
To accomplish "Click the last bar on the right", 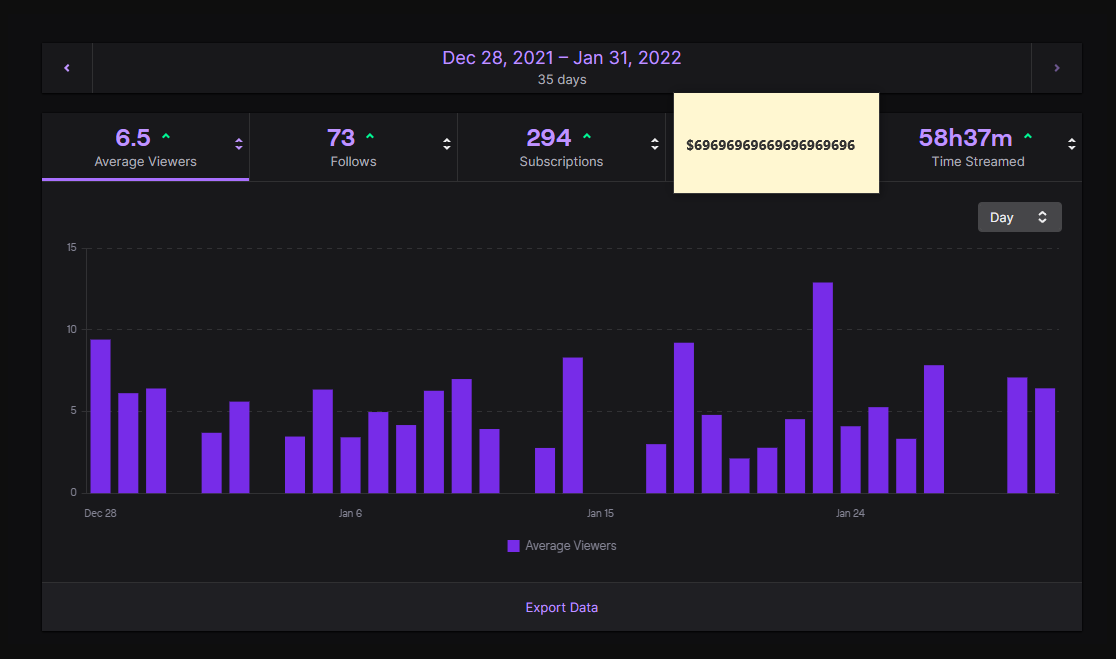I will click(x=1045, y=441).
